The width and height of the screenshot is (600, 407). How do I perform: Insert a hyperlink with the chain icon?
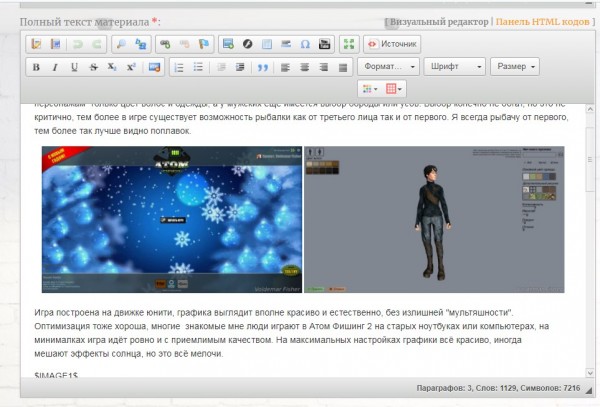[165, 44]
